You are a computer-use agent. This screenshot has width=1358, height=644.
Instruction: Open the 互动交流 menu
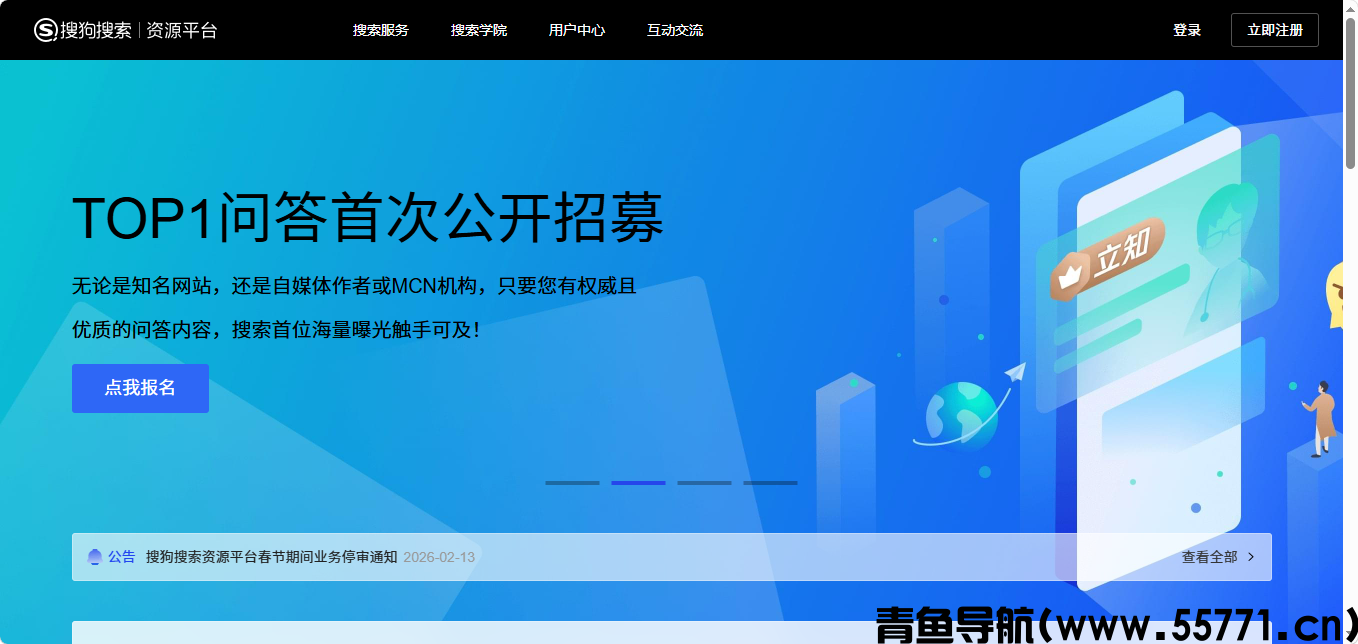pos(675,30)
